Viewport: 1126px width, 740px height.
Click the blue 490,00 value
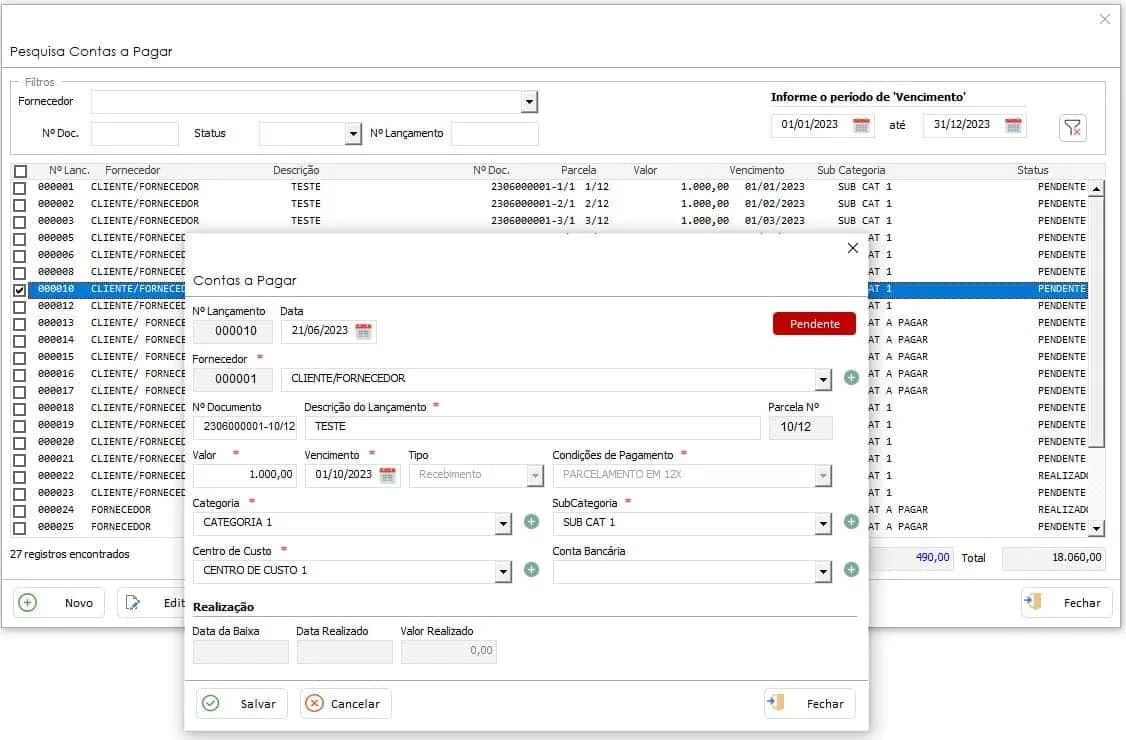[932, 558]
